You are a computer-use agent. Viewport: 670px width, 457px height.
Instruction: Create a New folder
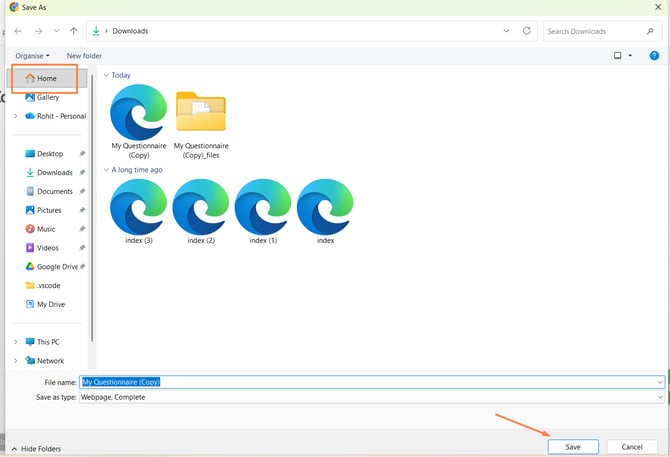(x=84, y=56)
